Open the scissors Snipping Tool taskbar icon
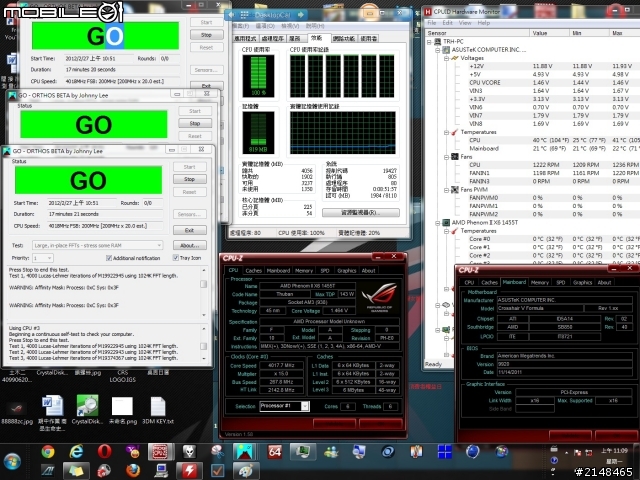Screen dimensions: 640x480 [218, 452]
